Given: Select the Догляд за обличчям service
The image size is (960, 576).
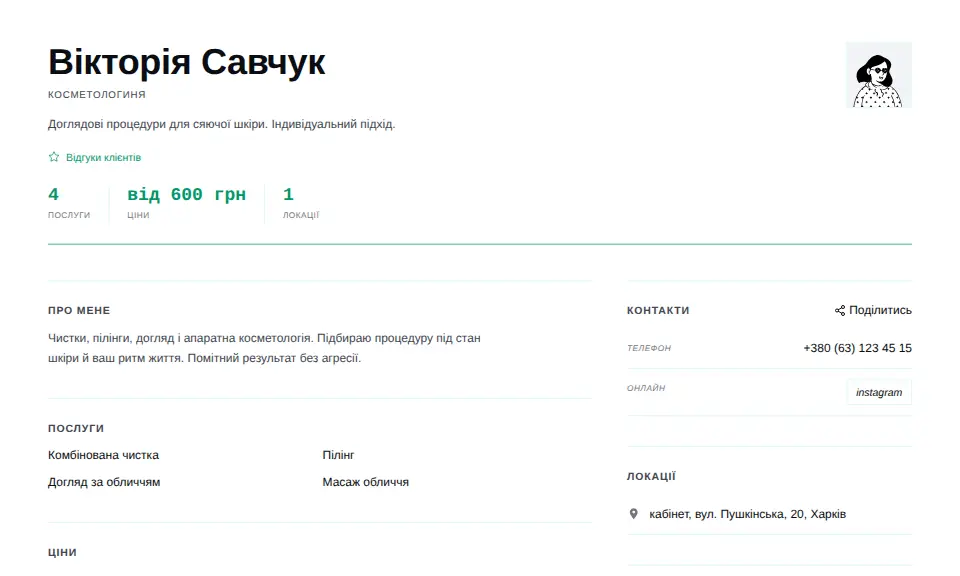Looking at the screenshot, I should click(x=104, y=482).
